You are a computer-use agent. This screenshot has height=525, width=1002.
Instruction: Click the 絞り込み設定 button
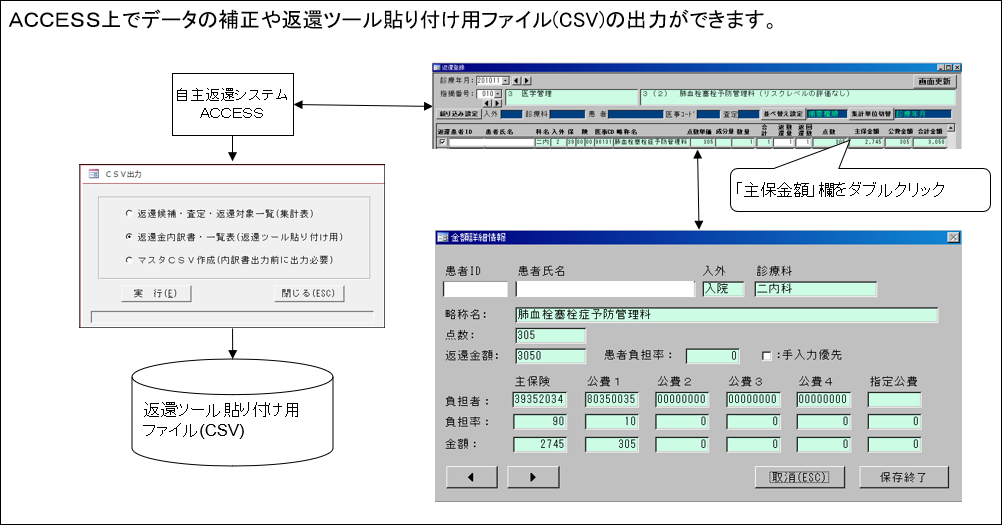click(x=458, y=114)
